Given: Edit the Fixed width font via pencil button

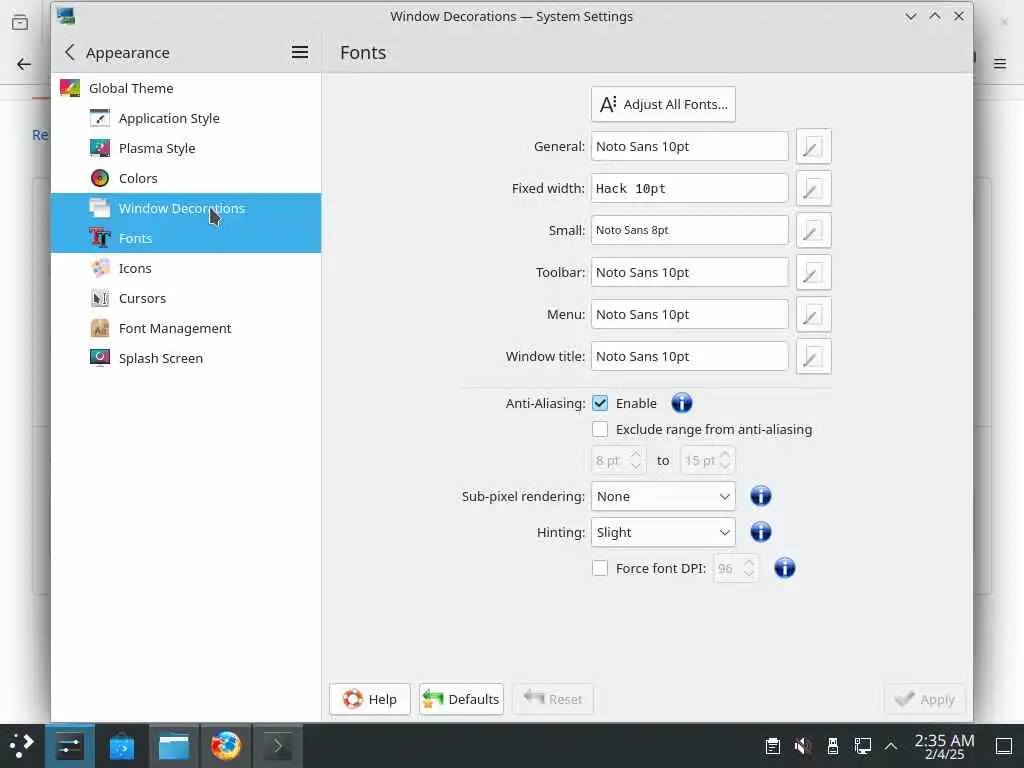Looking at the screenshot, I should (x=813, y=189).
